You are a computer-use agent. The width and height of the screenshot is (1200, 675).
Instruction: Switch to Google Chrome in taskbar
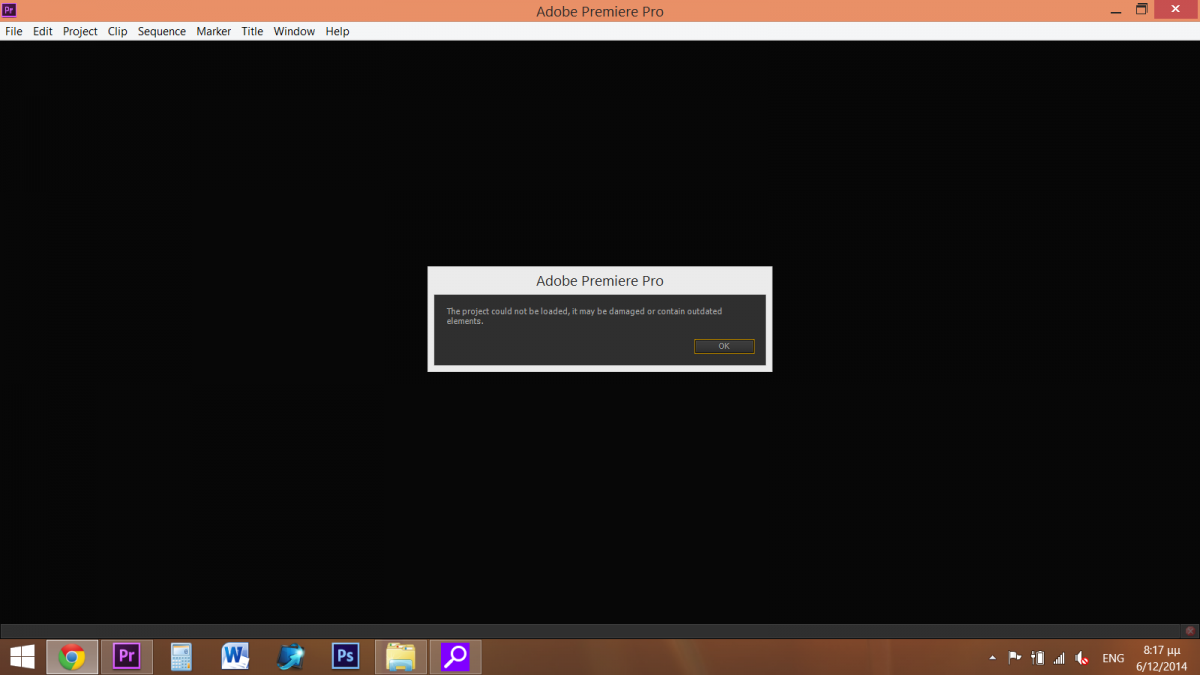72,657
